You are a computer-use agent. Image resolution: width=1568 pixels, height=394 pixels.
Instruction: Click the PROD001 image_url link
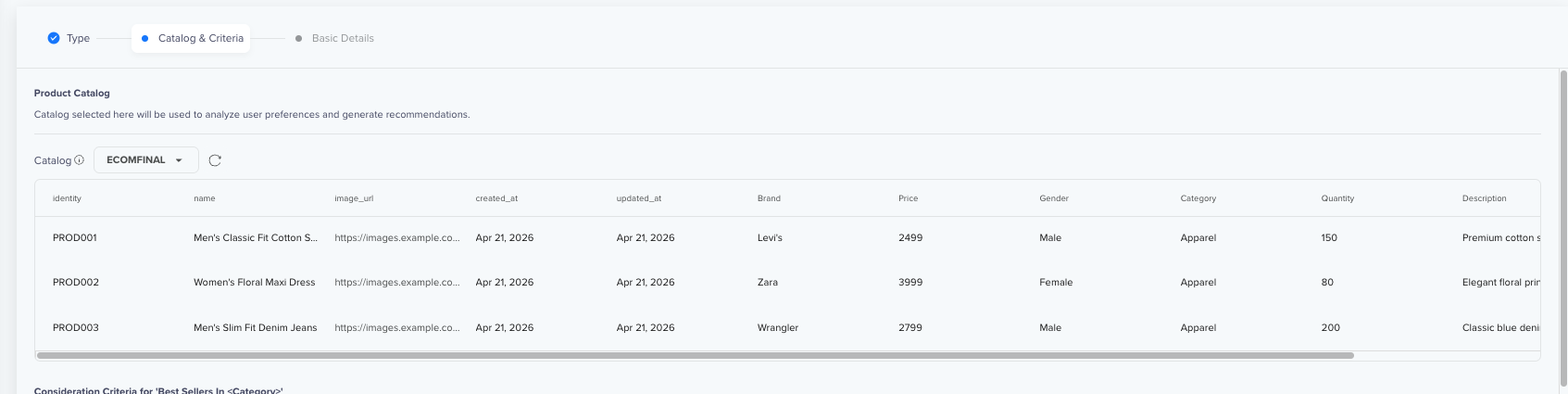click(397, 237)
